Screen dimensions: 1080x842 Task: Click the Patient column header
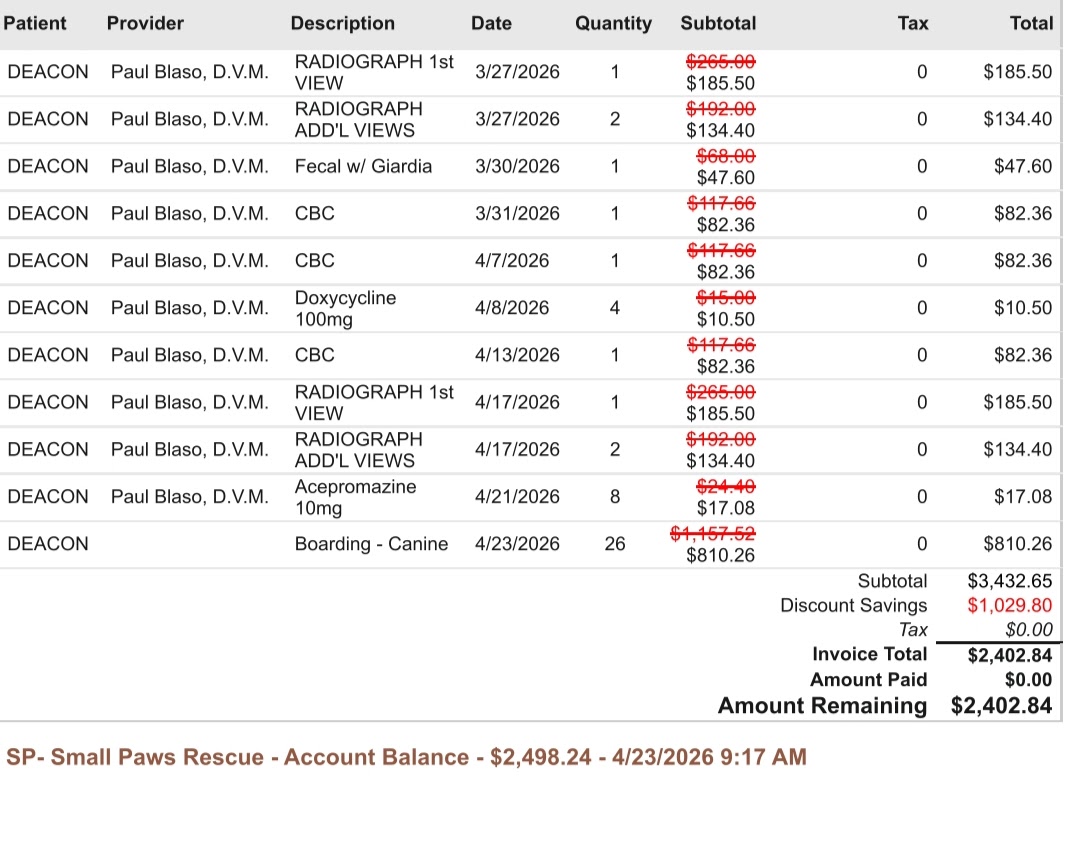[35, 23]
